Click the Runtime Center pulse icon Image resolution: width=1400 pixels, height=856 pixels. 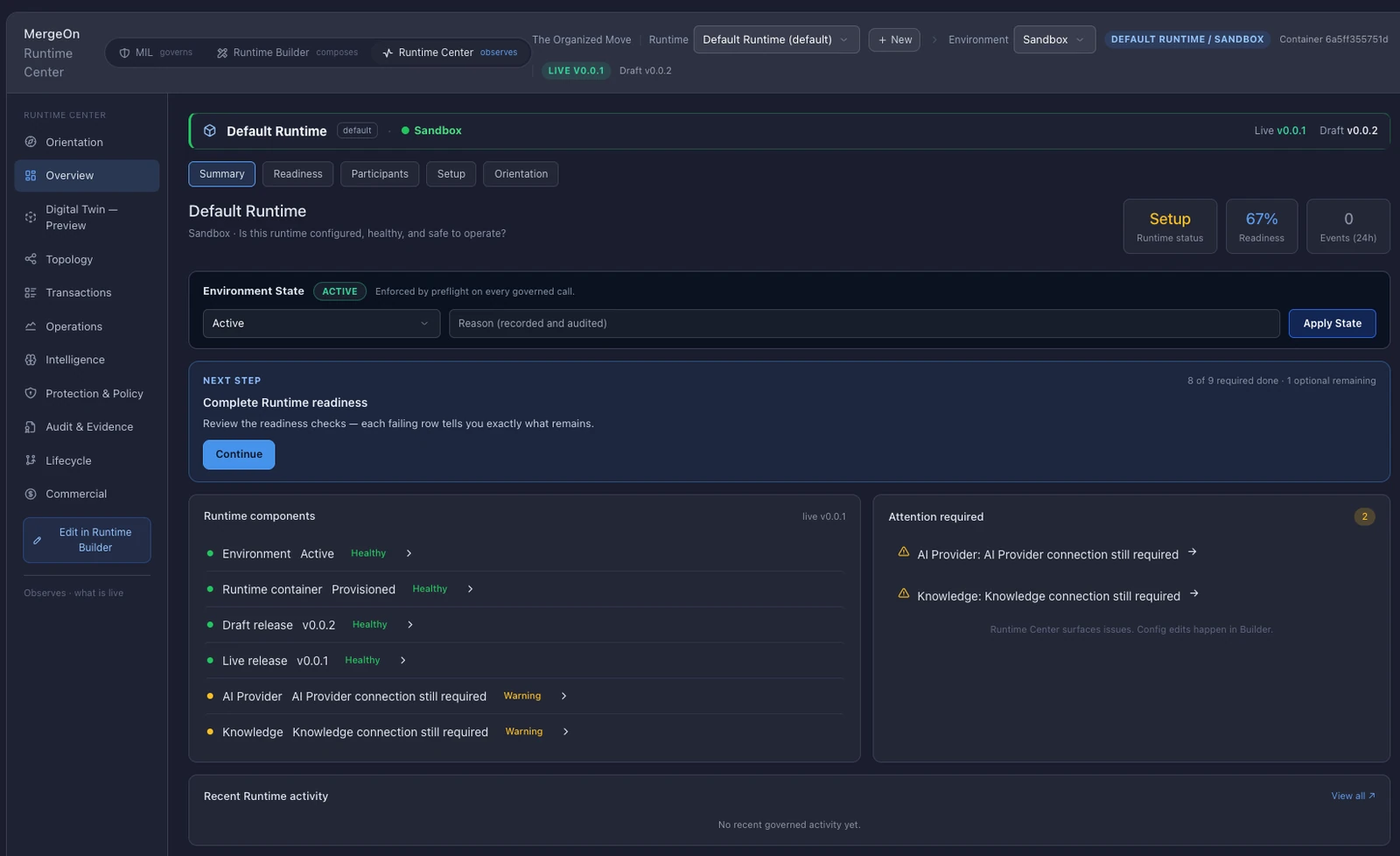coord(388,53)
